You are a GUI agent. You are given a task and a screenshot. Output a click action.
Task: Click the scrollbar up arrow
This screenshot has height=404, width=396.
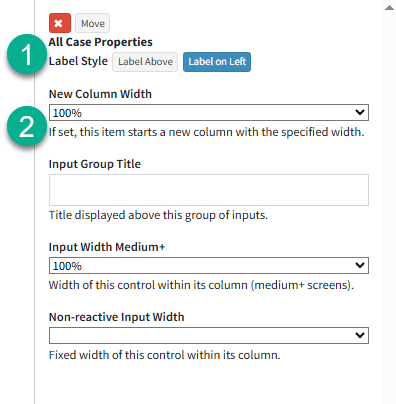click(389, 8)
